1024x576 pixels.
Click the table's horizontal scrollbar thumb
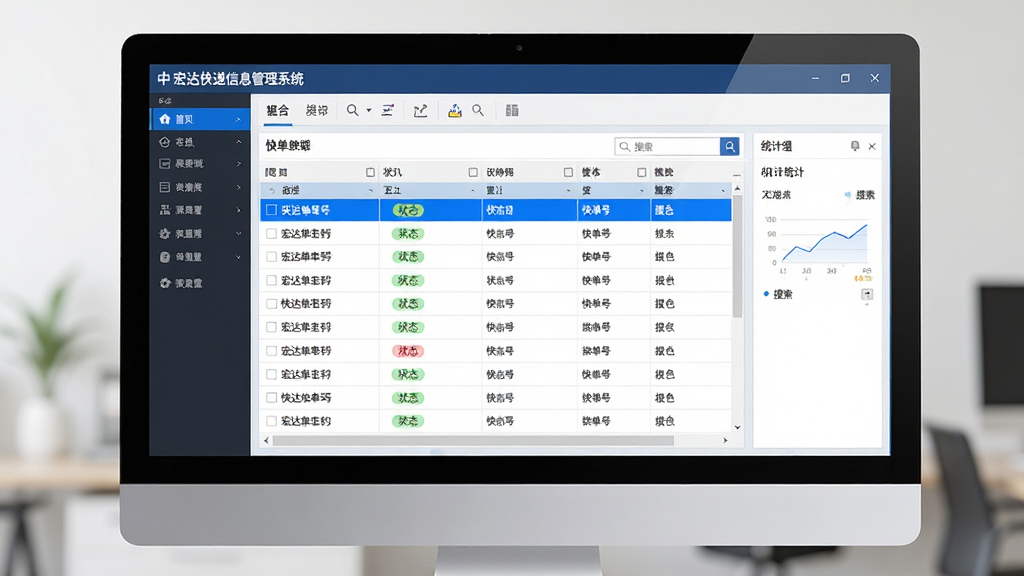click(x=473, y=441)
